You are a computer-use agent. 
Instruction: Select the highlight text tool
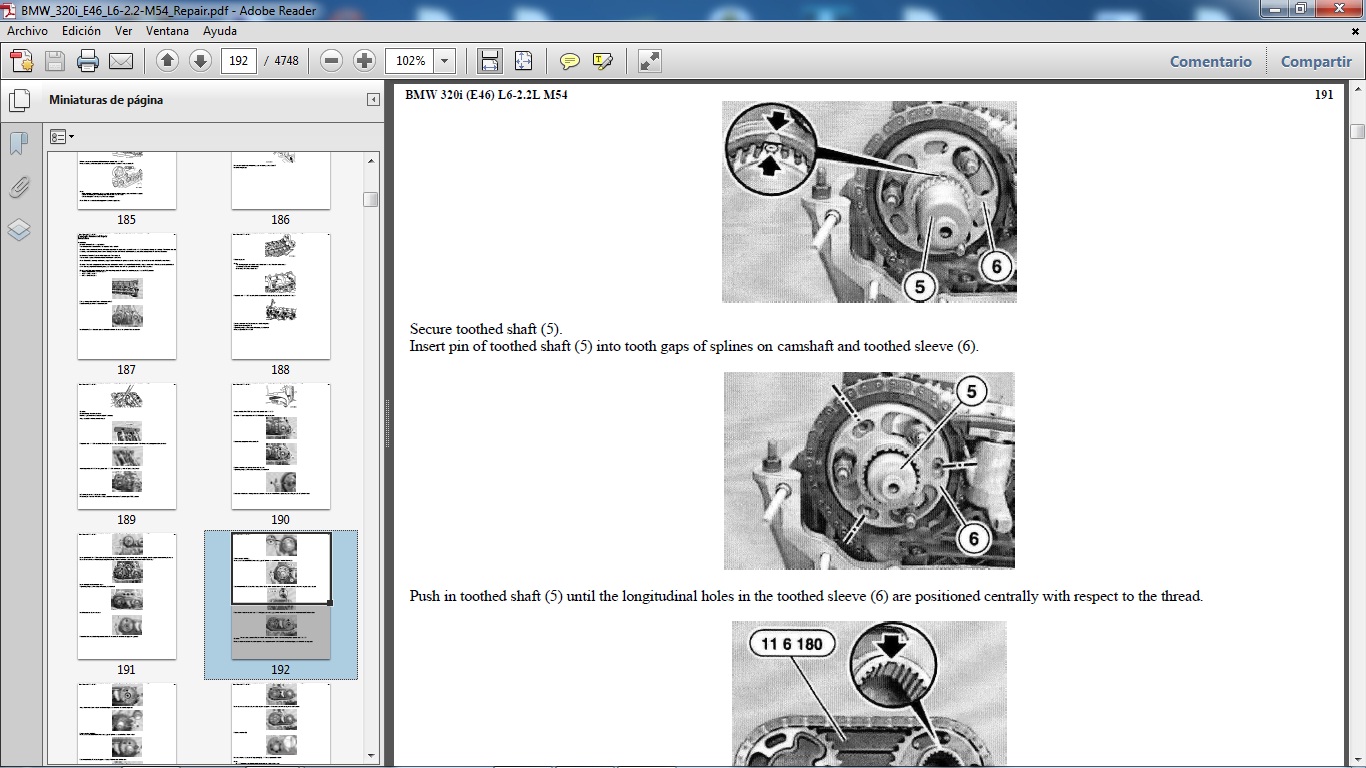click(602, 61)
